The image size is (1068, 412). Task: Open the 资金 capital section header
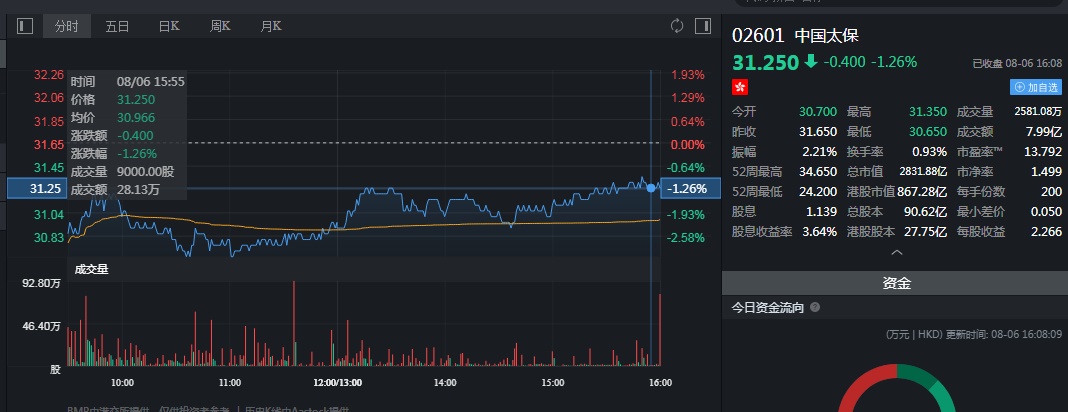pyautogui.click(x=896, y=283)
